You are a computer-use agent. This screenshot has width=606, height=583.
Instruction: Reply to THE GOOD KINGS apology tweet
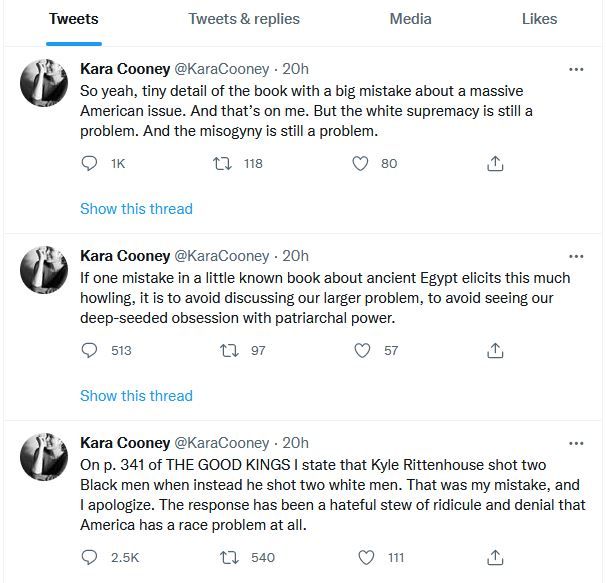[x=89, y=557]
